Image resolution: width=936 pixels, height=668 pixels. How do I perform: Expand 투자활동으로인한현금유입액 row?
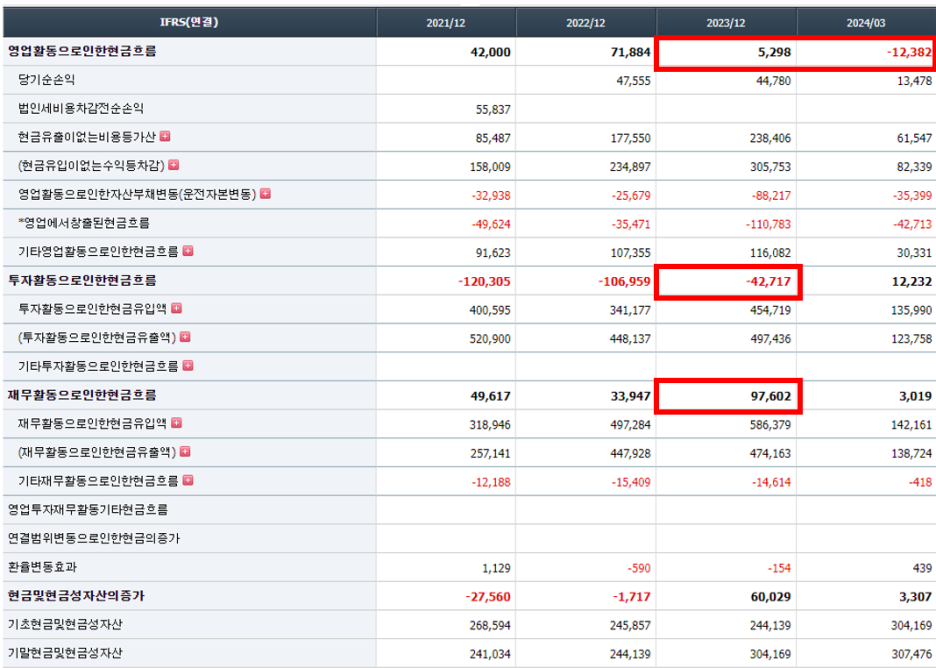pyautogui.click(x=177, y=308)
